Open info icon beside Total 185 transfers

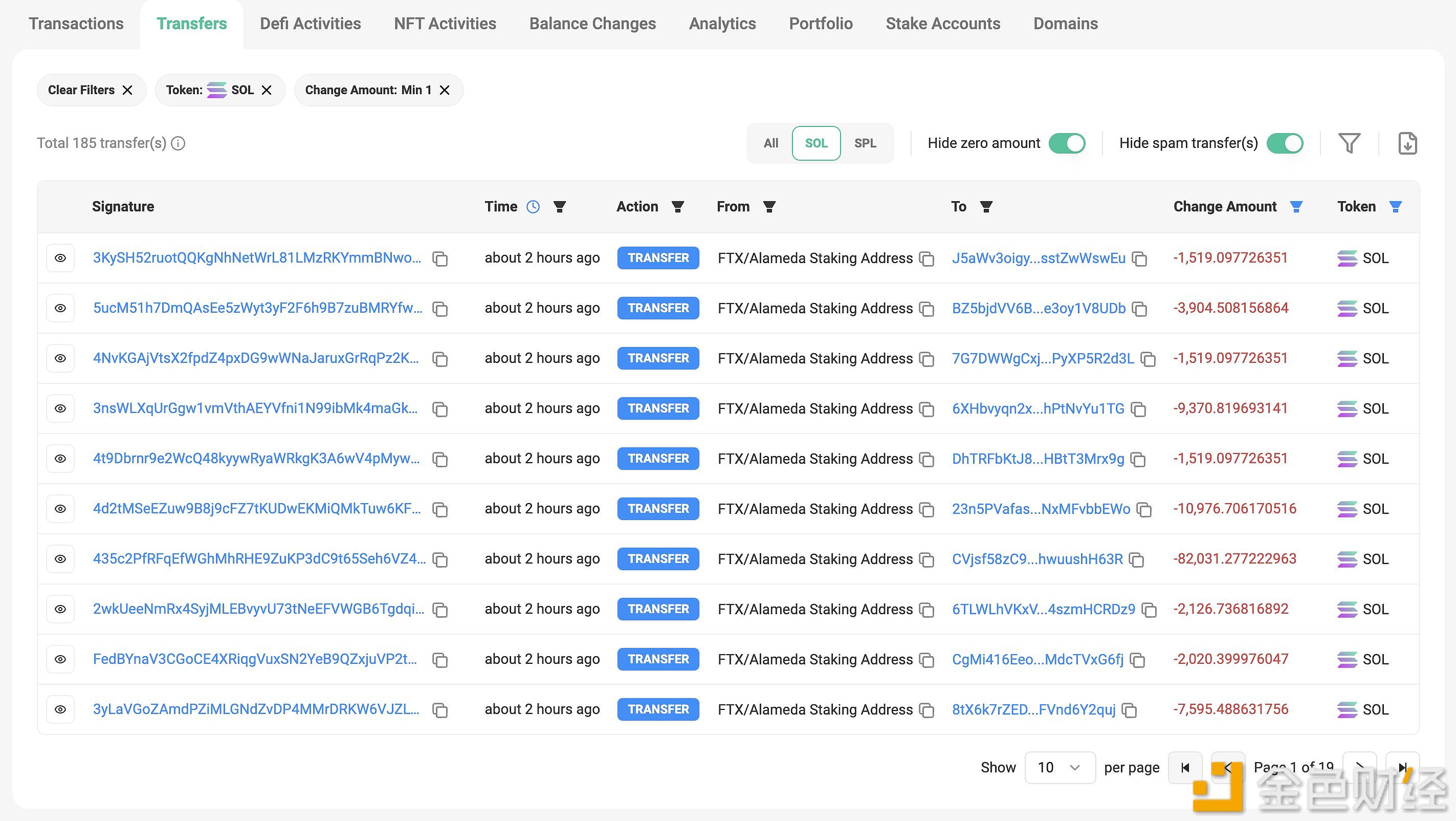point(178,143)
